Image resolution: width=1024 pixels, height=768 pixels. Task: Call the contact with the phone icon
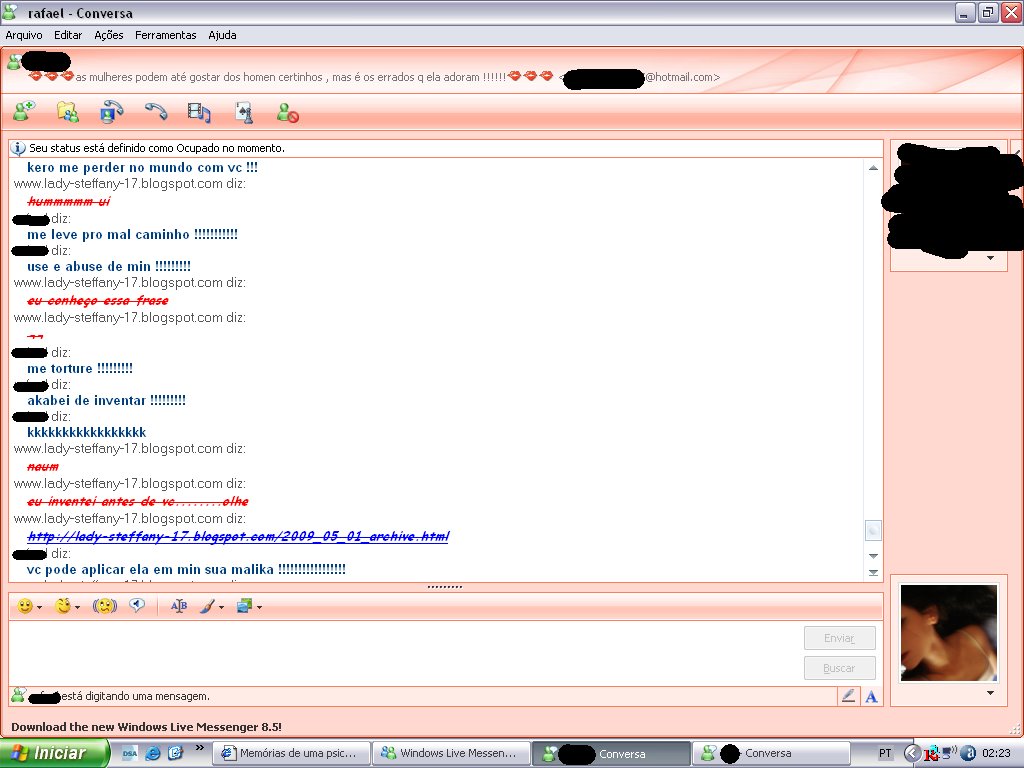[x=156, y=112]
